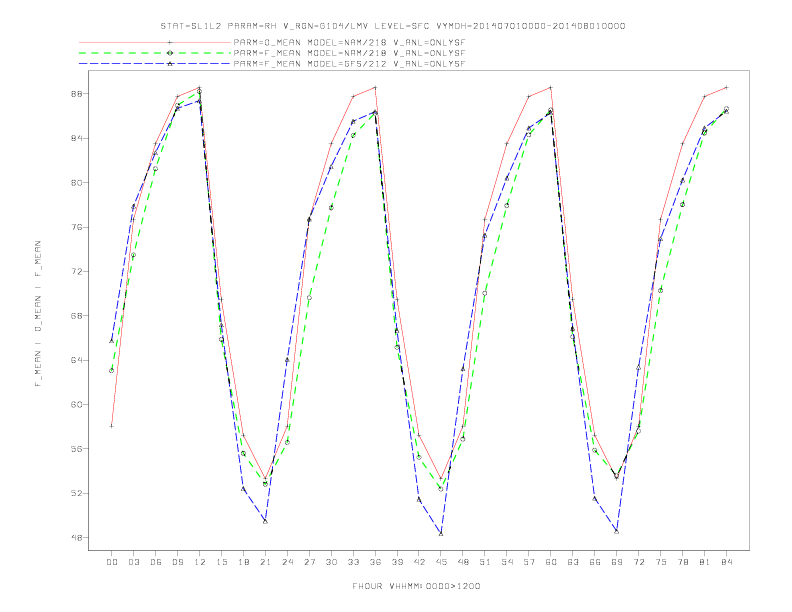This screenshot has width=792, height=612.
Task: Click forecast hour 39 on x-axis
Action: point(397,562)
